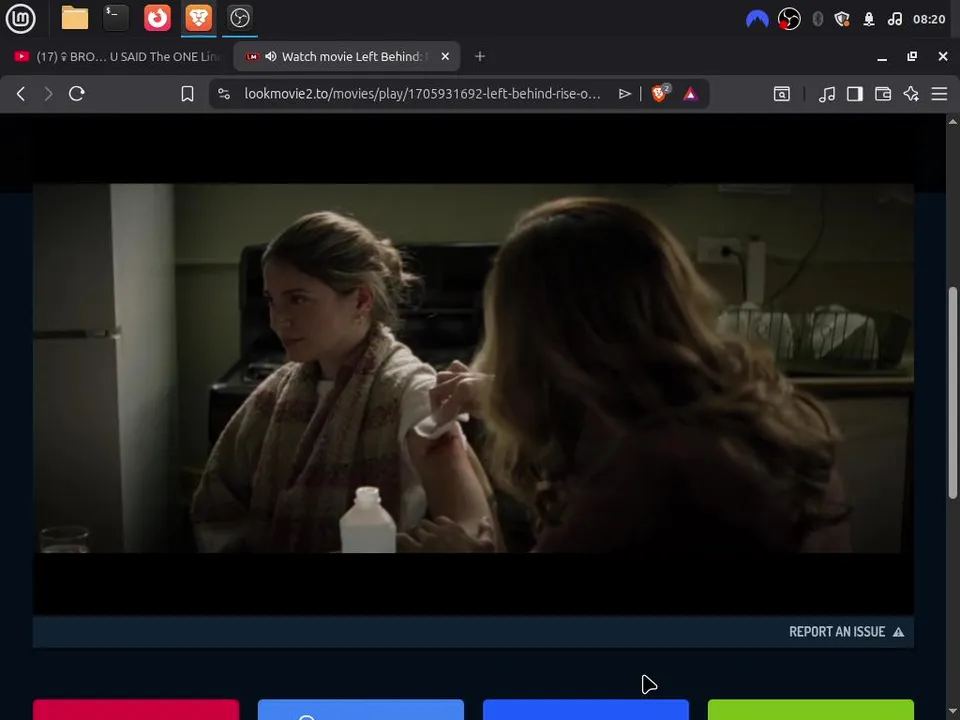Click the scrollbar down arrow
This screenshot has width=960, height=720.
click(953, 711)
